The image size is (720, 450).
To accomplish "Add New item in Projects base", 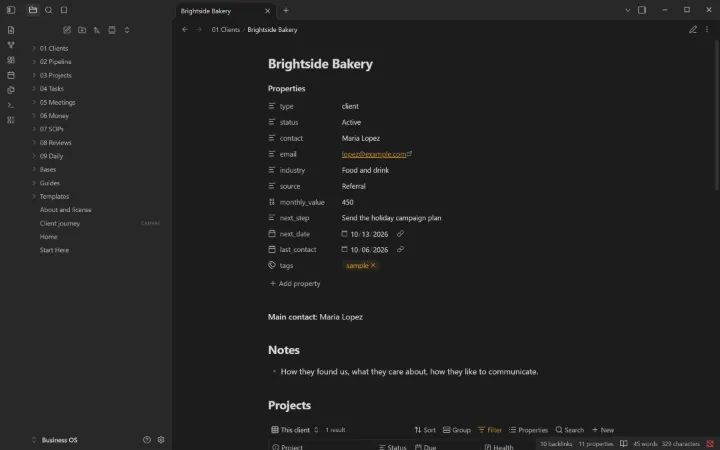I will [x=603, y=430].
